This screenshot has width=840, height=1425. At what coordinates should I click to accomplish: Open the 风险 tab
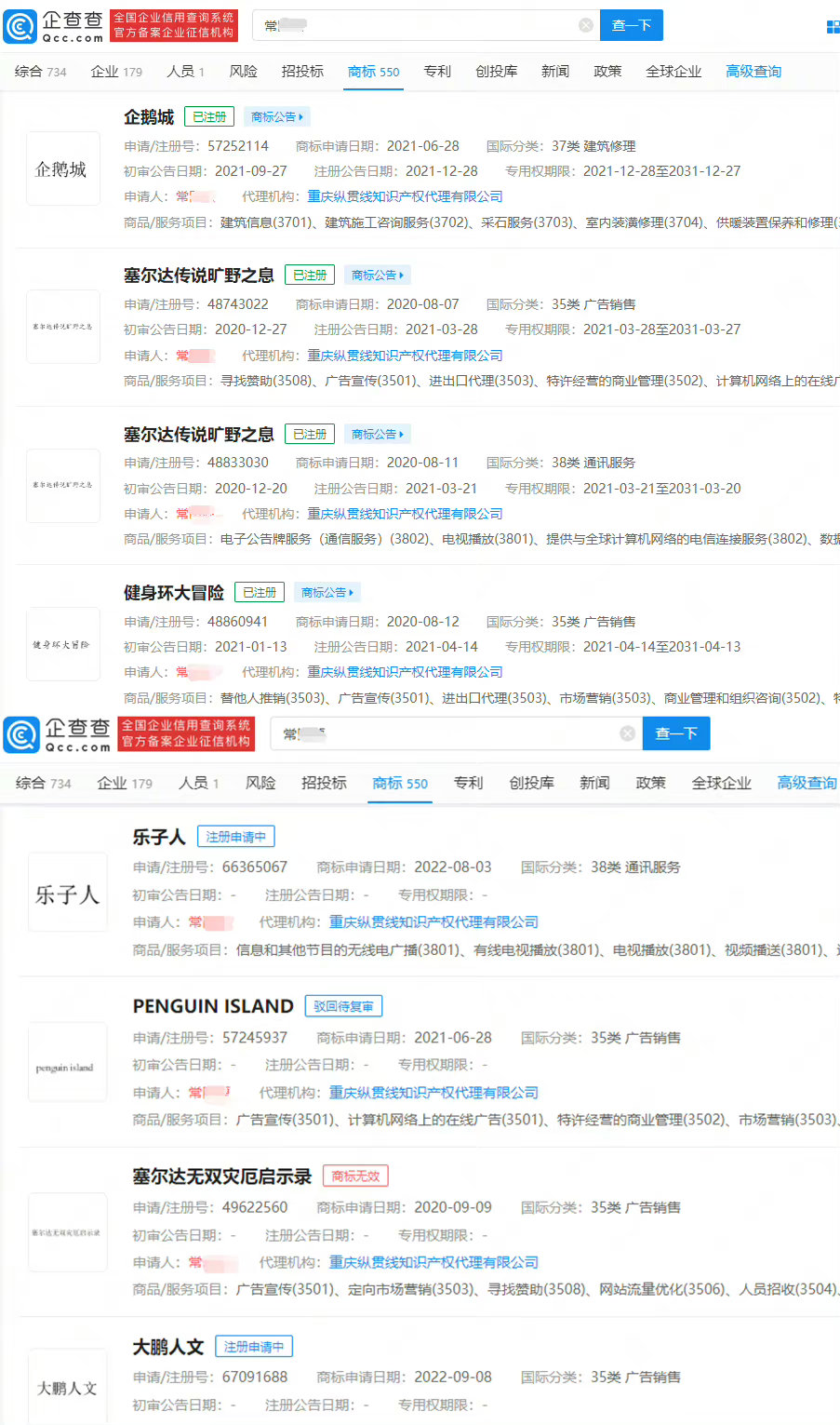243,71
